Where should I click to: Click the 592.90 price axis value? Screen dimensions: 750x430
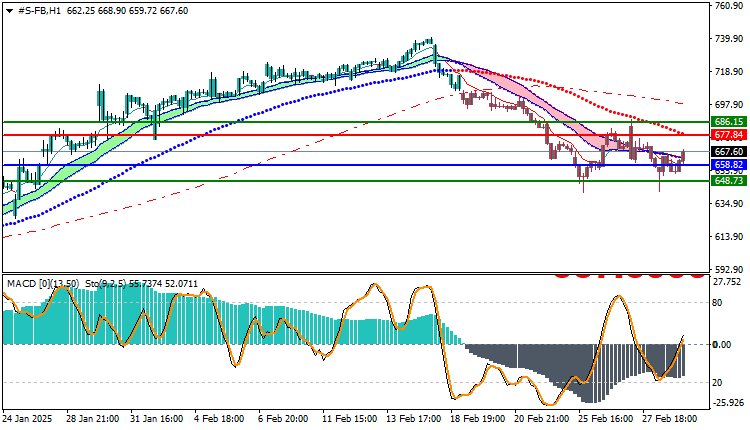coord(728,270)
